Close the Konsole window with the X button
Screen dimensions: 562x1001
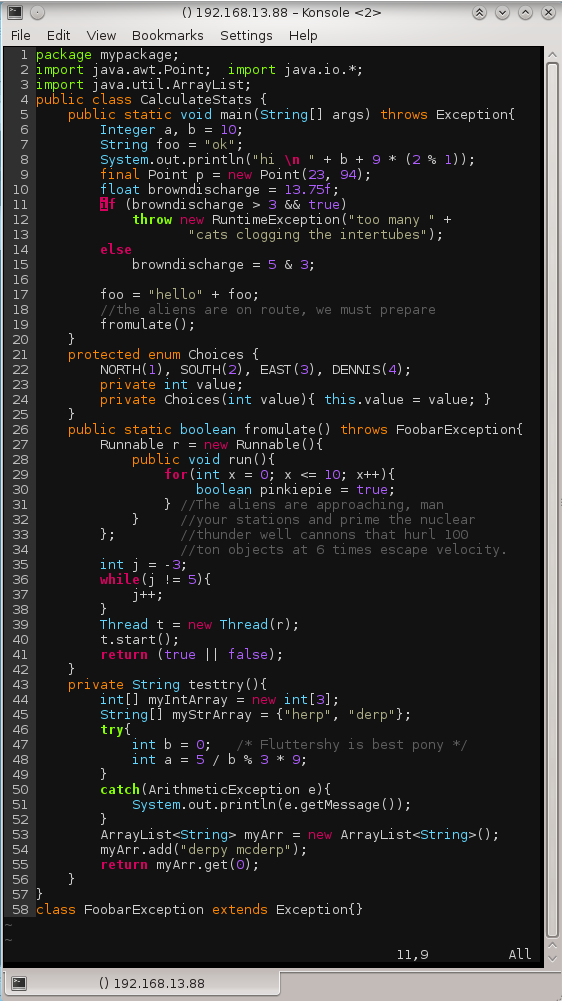[547, 12]
